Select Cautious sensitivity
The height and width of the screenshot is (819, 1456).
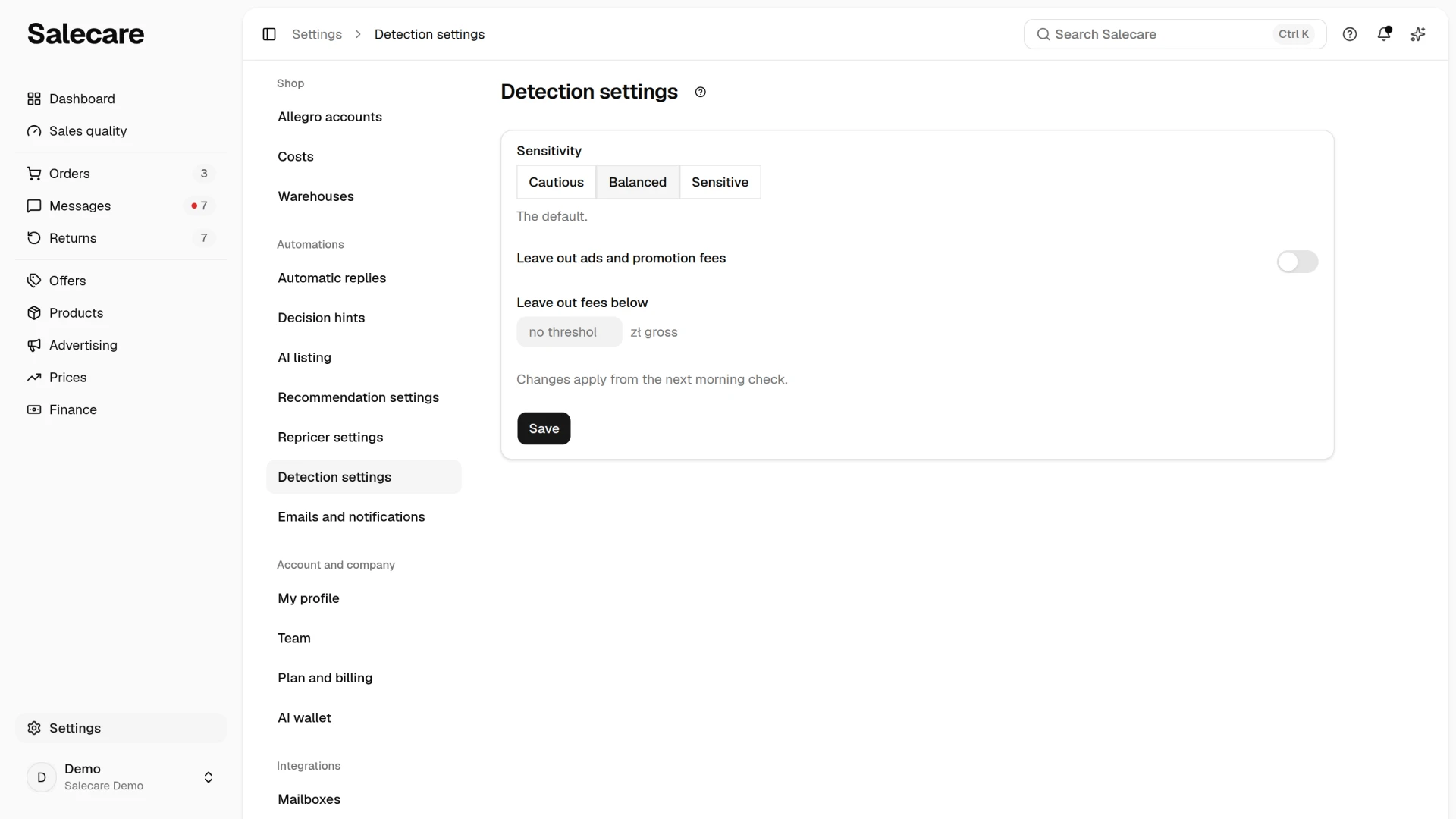(x=557, y=182)
